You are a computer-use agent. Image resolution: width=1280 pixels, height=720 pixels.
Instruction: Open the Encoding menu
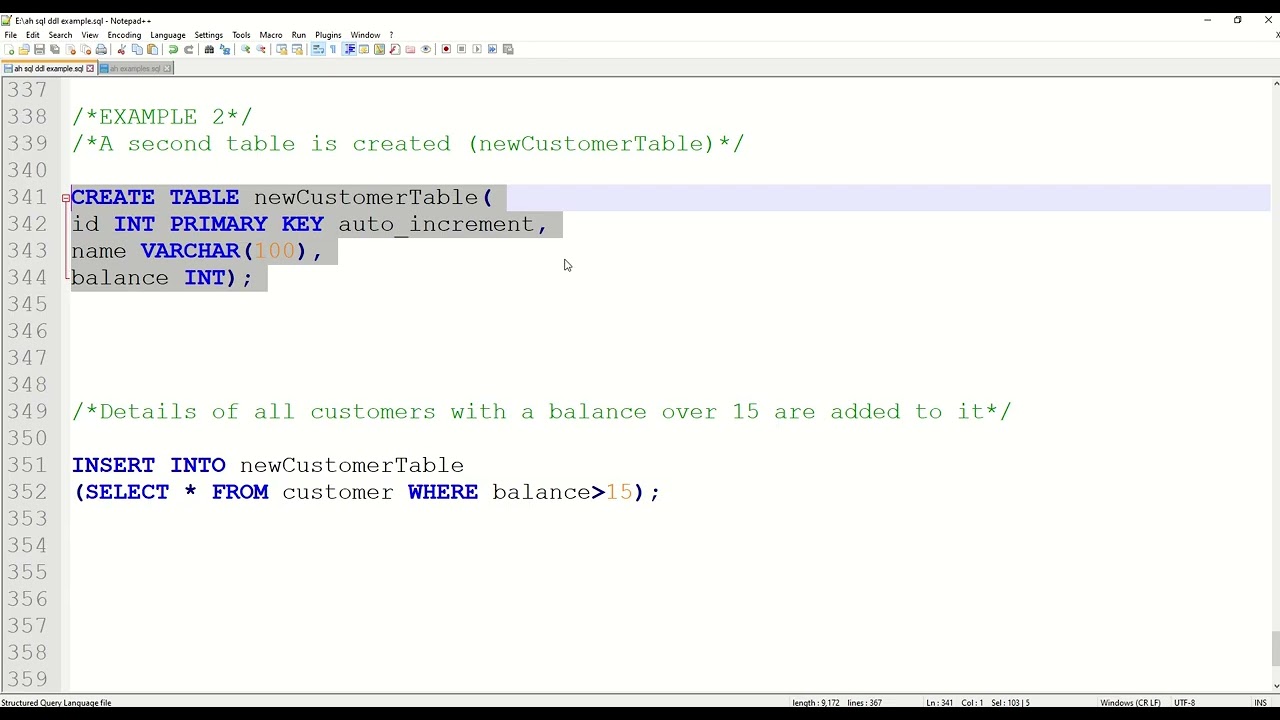[124, 35]
